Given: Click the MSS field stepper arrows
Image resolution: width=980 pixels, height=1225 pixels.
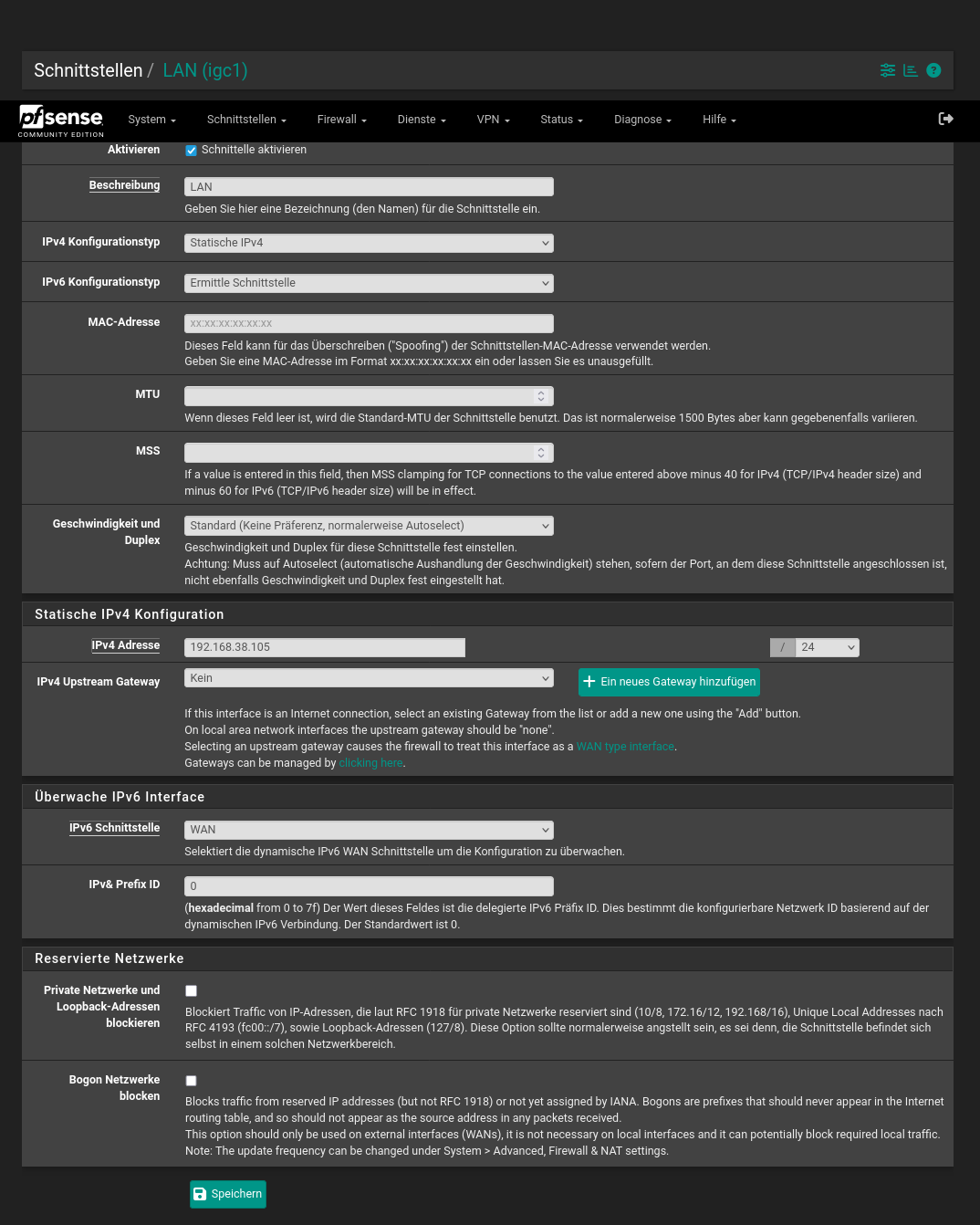Looking at the screenshot, I should point(541,453).
